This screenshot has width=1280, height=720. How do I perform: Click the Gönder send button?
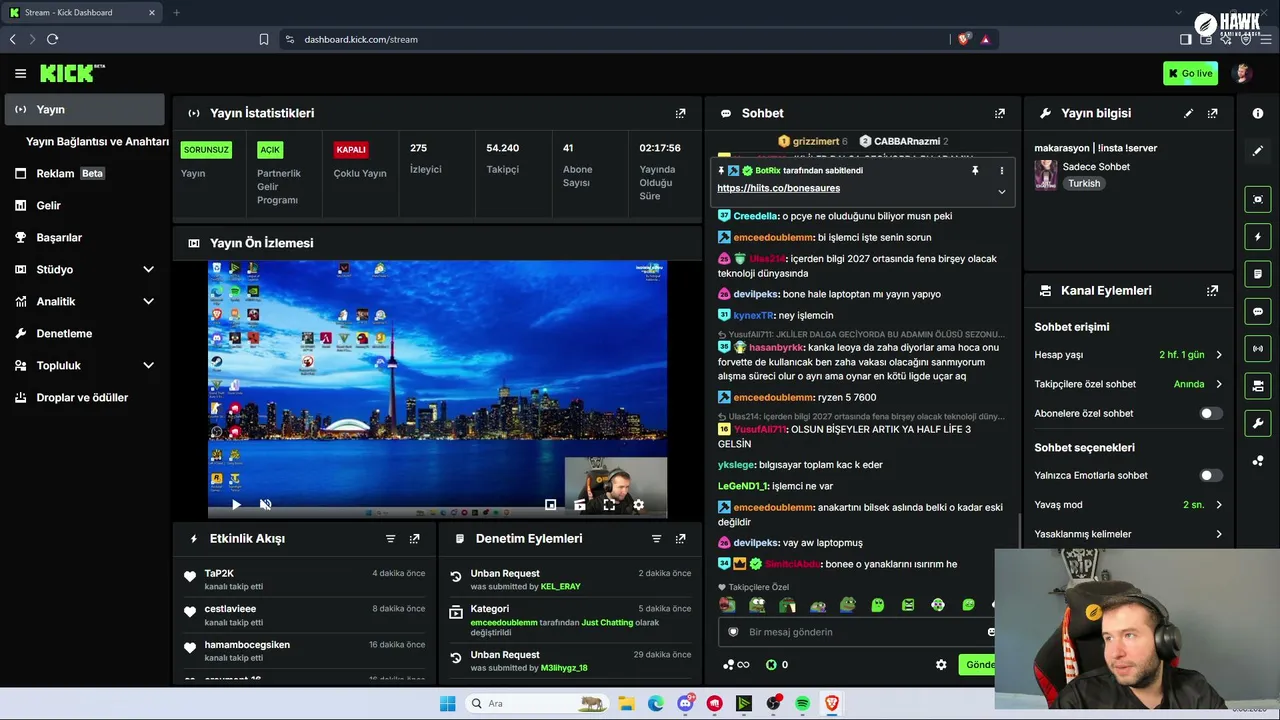[x=977, y=664]
